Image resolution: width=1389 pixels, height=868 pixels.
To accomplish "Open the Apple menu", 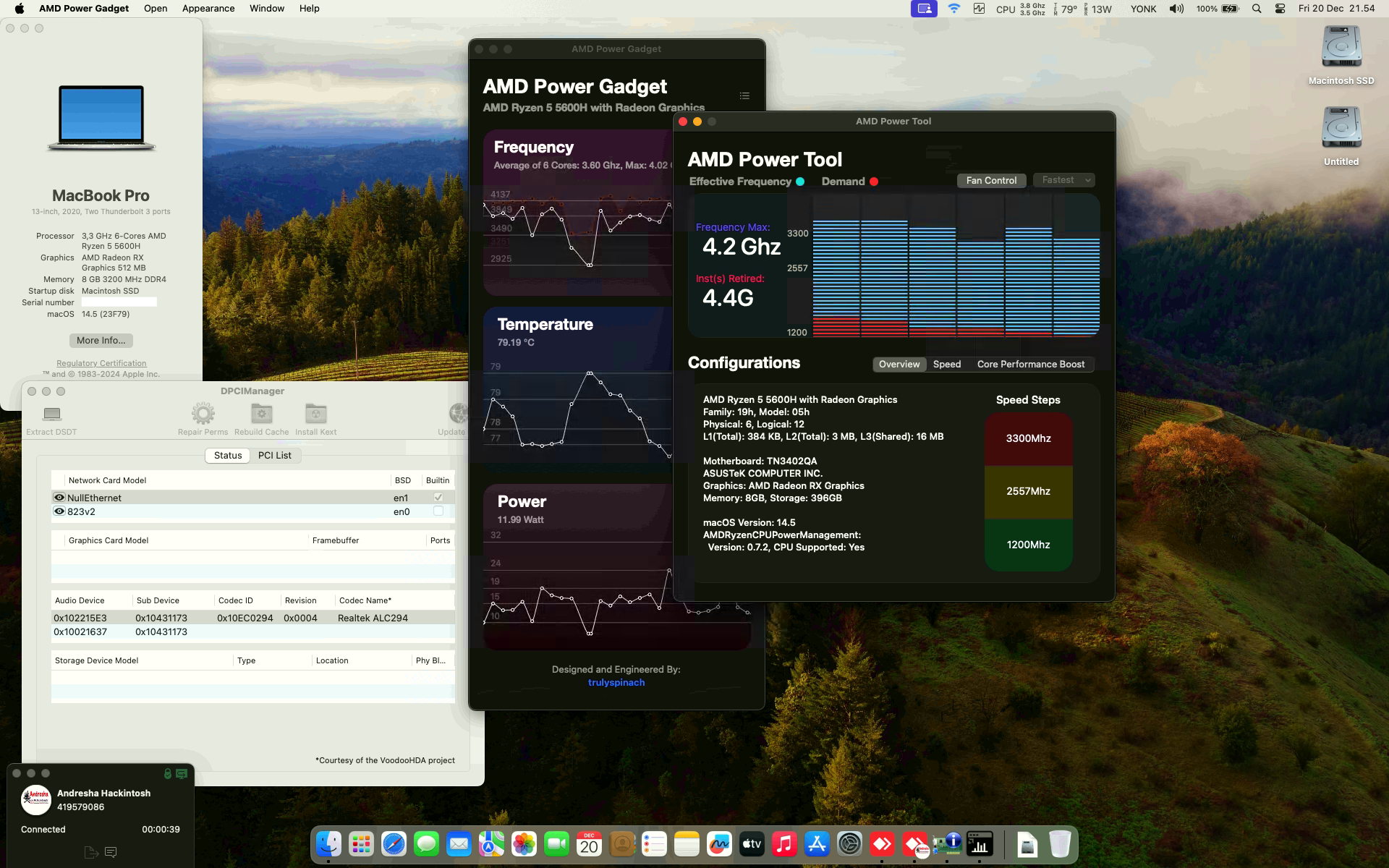I will (20, 9).
